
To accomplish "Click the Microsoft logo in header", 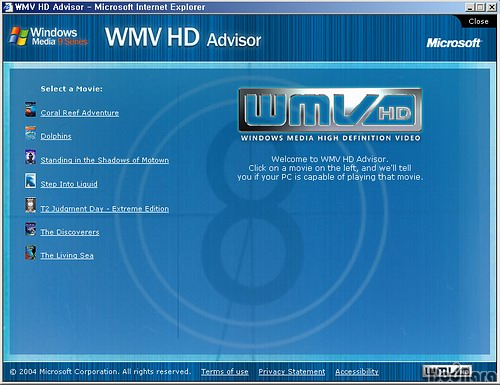I will (x=453, y=43).
